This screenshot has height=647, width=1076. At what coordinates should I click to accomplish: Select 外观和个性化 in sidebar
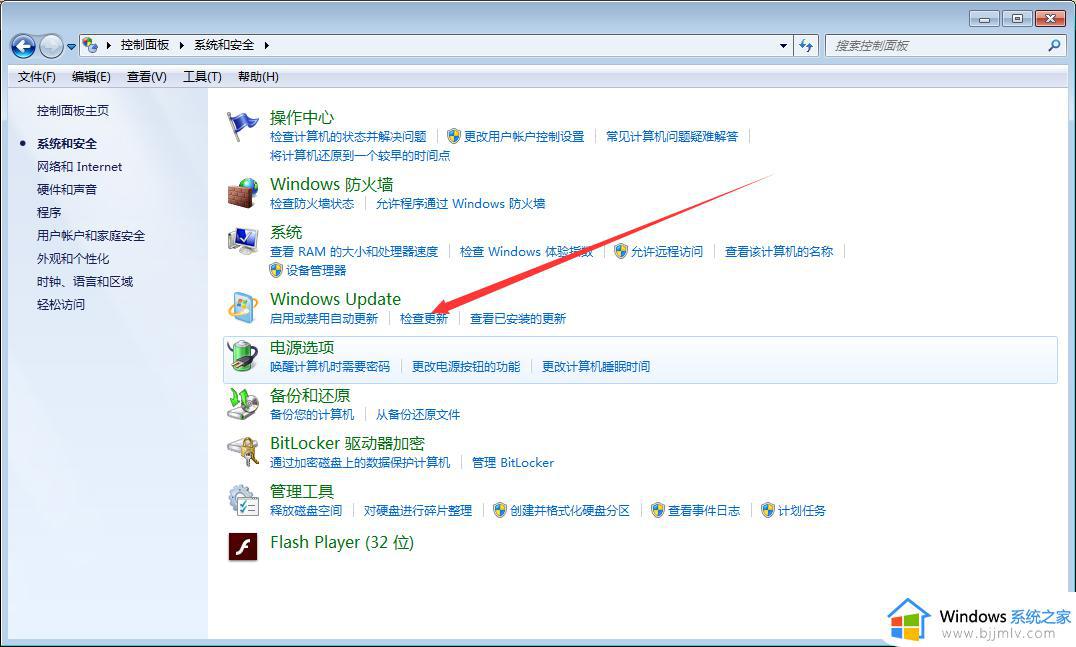point(73,259)
